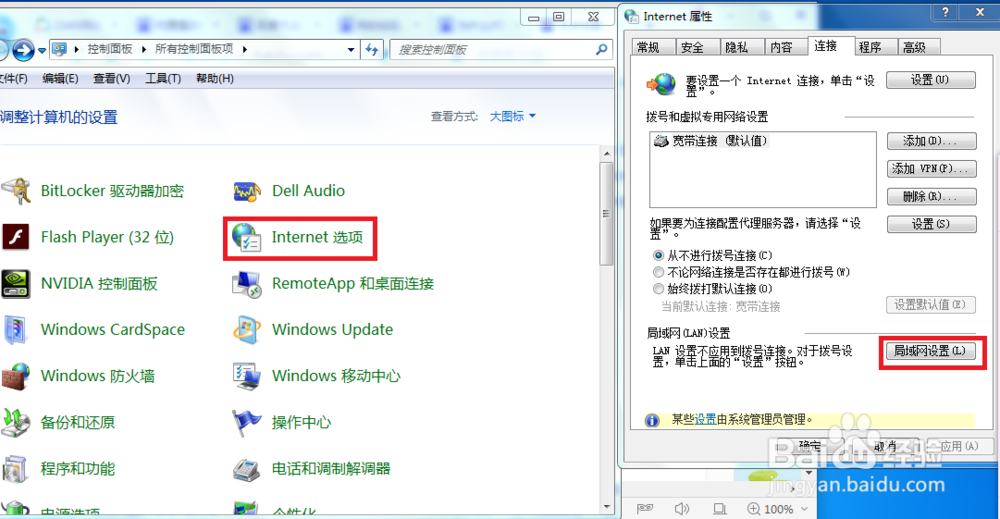Click the zoom magnifier icon at 100%
Image resolution: width=1000 pixels, height=519 pixels.
753,508
